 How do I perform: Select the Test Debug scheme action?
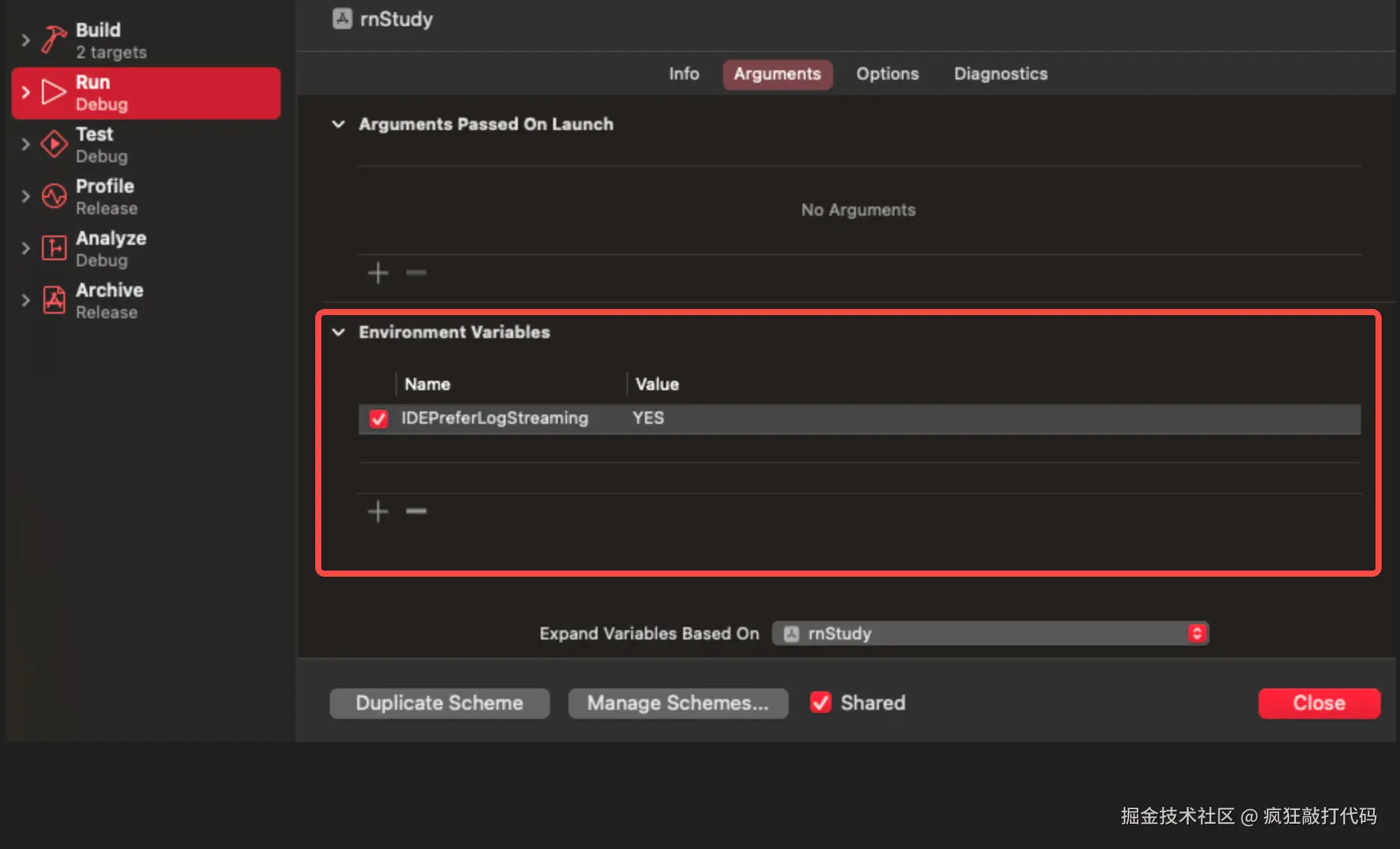tap(146, 145)
